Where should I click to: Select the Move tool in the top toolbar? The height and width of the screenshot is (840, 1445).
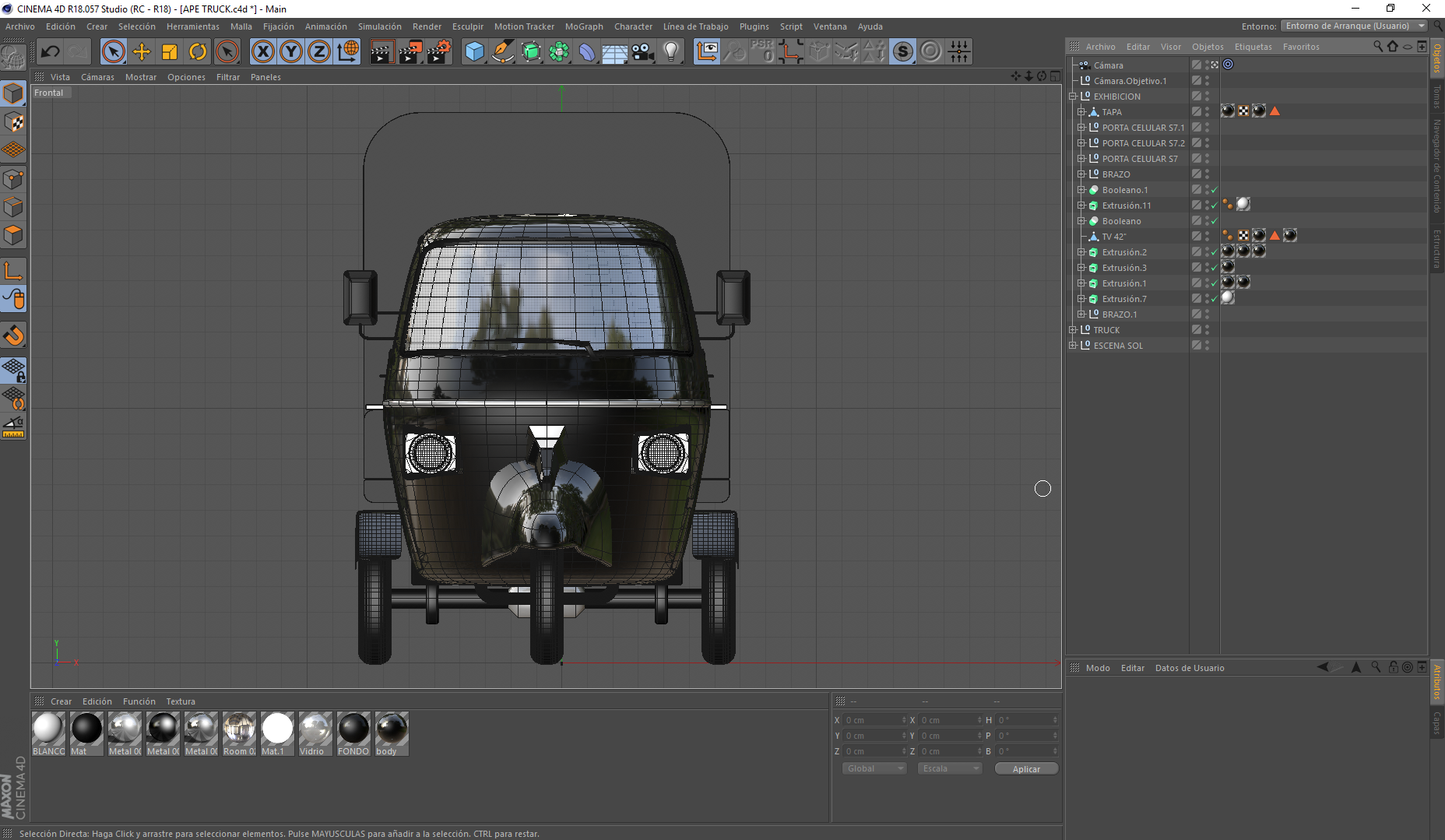point(142,52)
